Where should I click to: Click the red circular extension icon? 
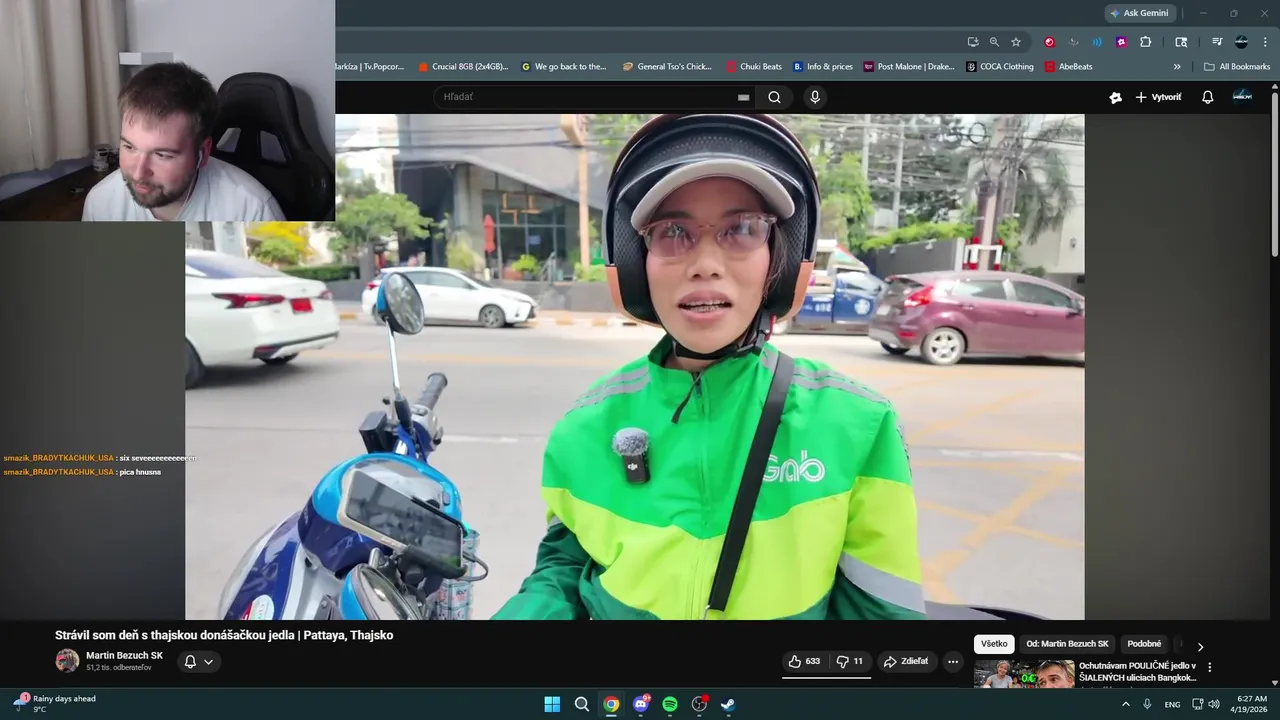click(x=1049, y=42)
